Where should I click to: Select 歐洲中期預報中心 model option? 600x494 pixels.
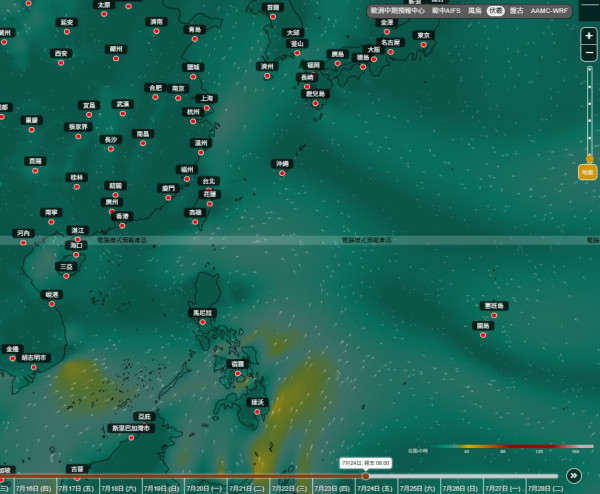point(398,11)
